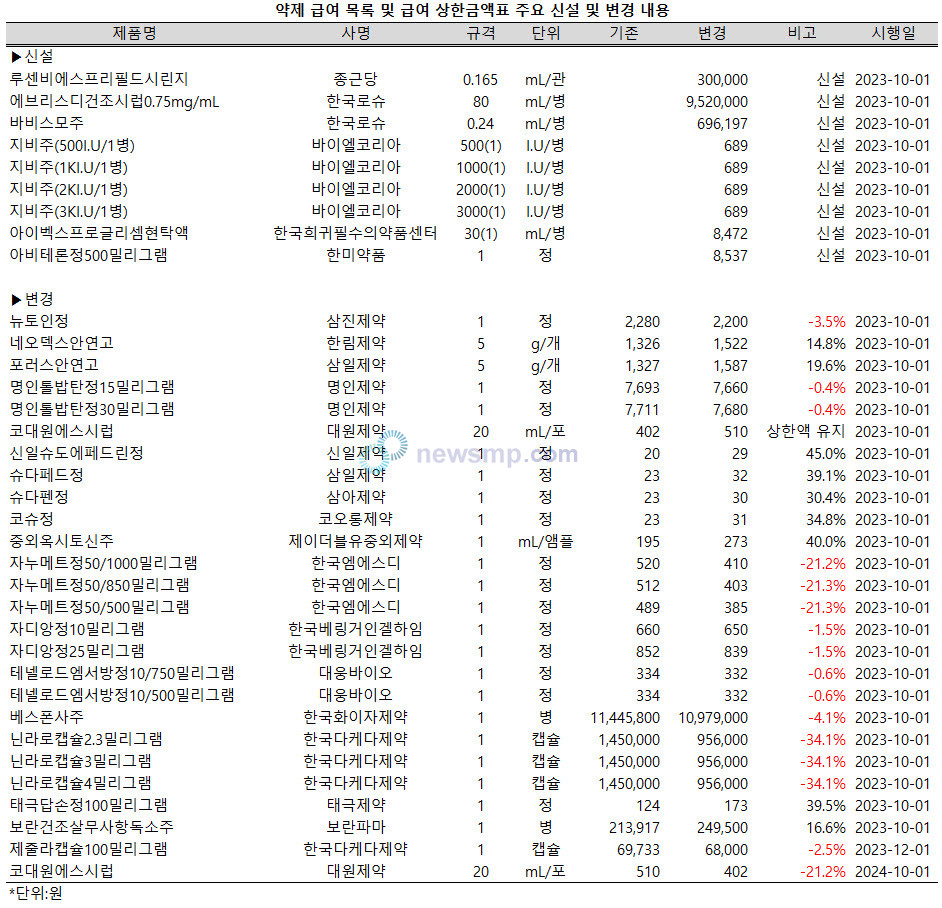Click product name 자누메트정50/1000밀리그램
Image resolution: width=942 pixels, height=908 pixels.
pyautogui.click(x=103, y=564)
